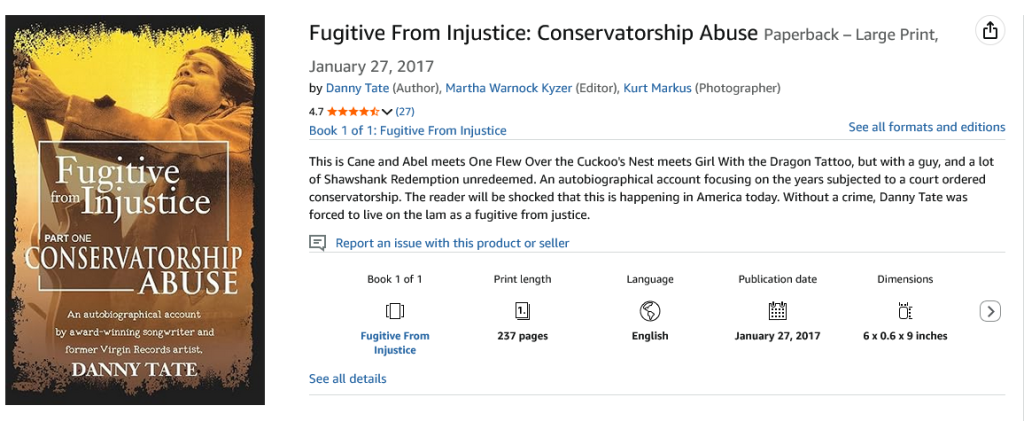Click the publication date calendar icon

(x=777, y=310)
